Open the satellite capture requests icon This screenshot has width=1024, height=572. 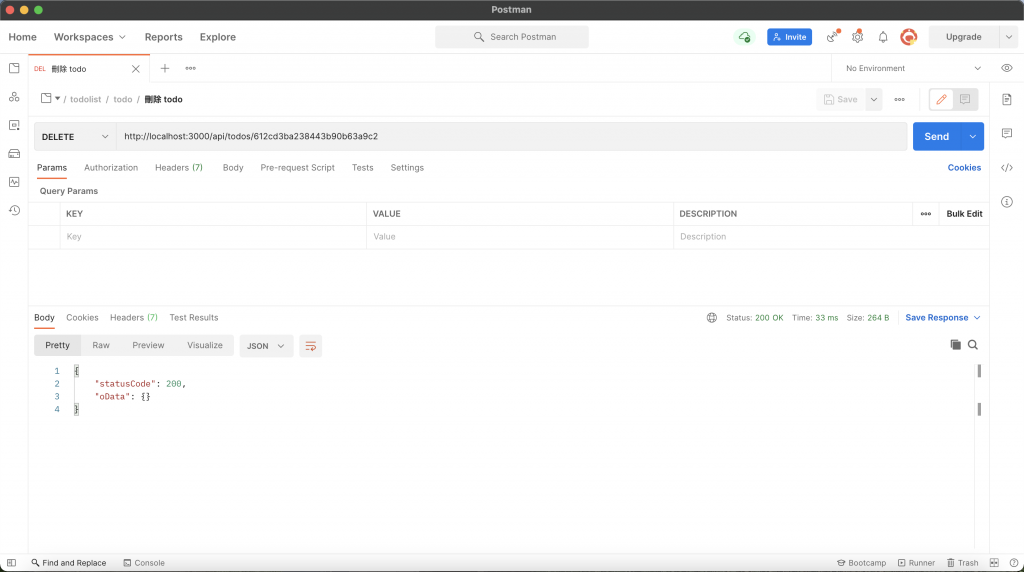point(832,37)
